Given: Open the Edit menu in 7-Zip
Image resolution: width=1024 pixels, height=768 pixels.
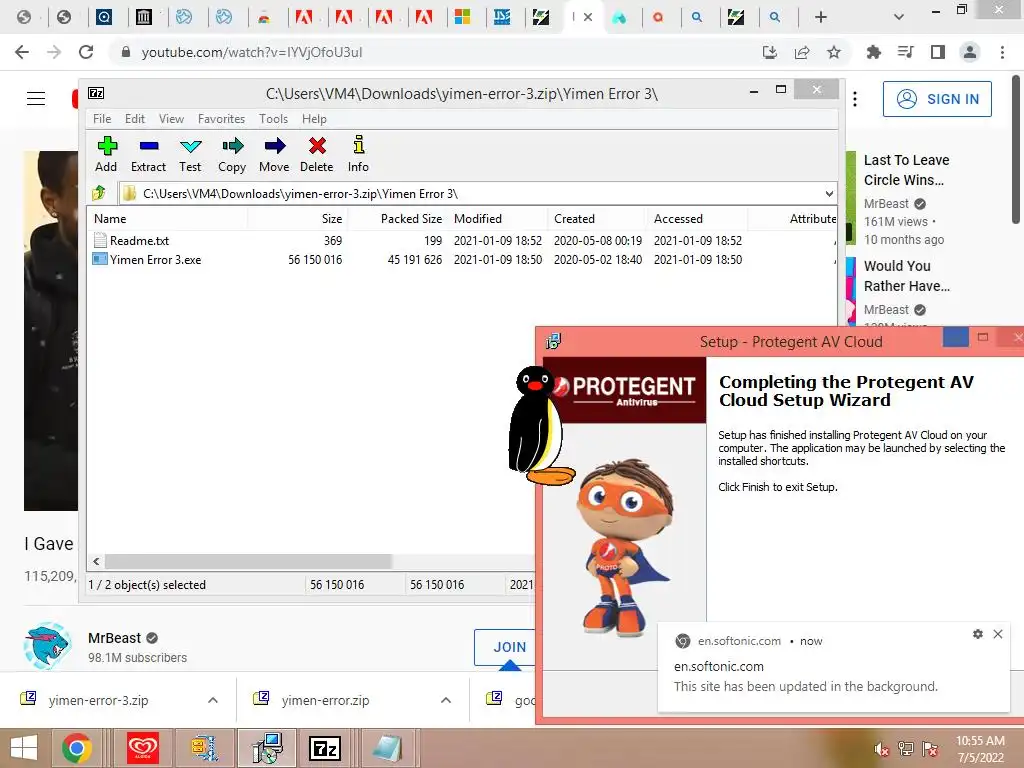Looking at the screenshot, I should 135,119.
